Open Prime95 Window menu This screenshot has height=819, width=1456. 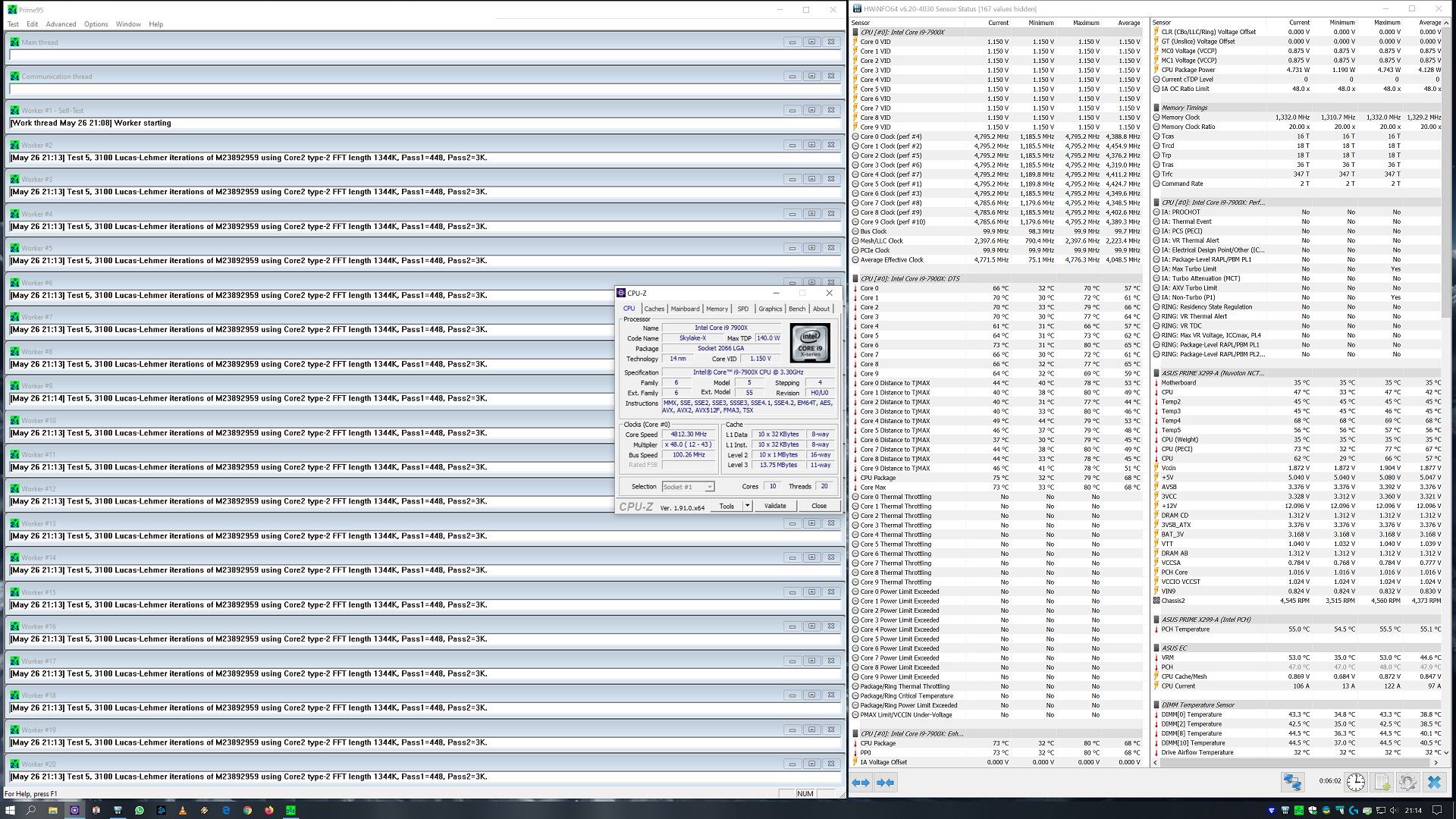128,24
